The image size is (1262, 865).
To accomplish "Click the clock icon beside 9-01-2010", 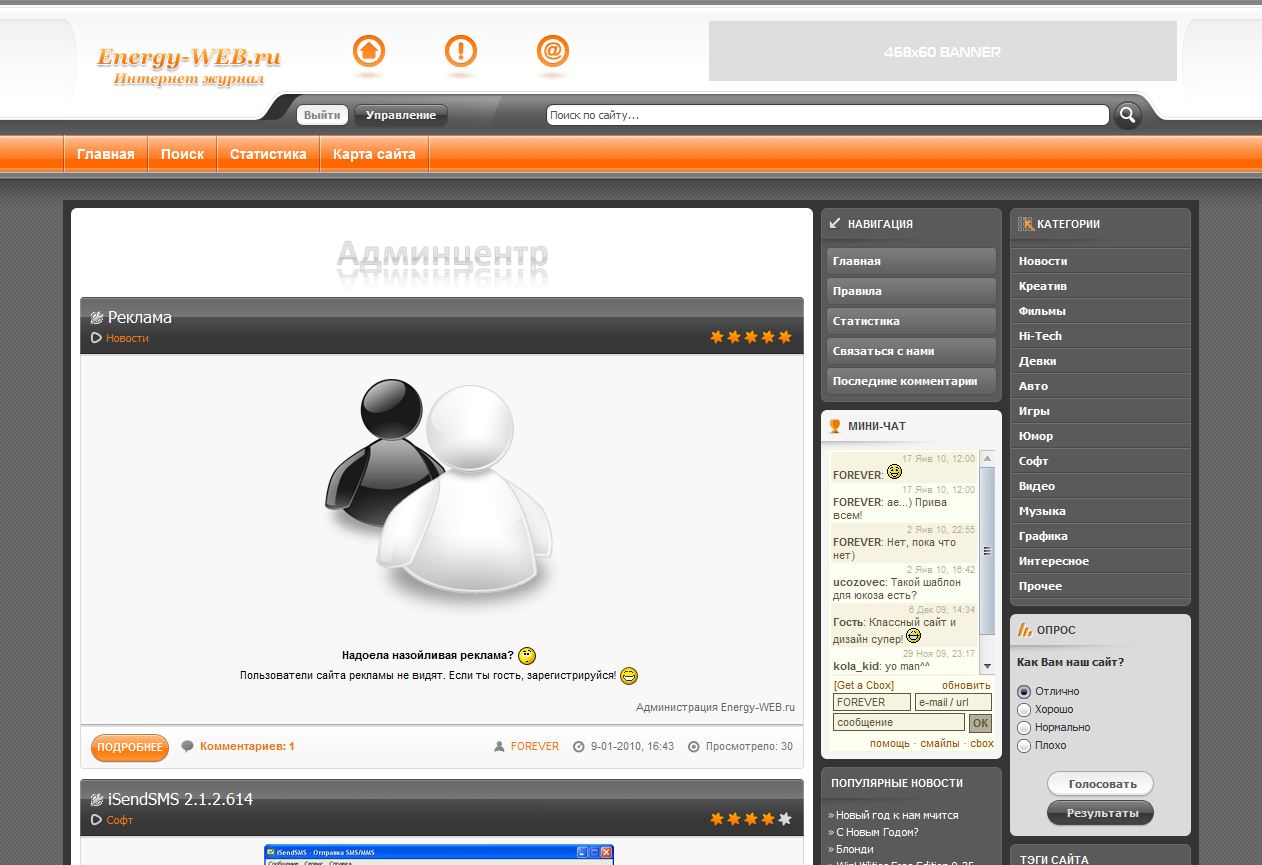I will tap(578, 746).
